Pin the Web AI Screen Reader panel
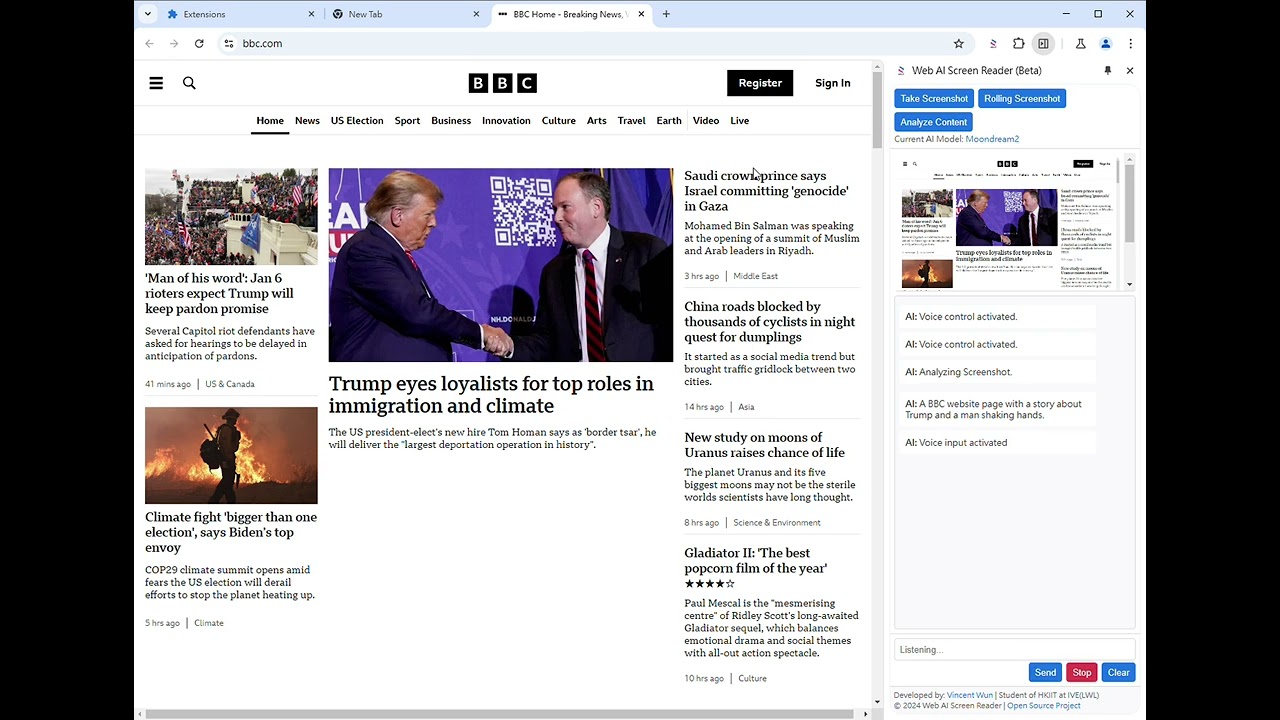This screenshot has height=720, width=1280. [1107, 70]
